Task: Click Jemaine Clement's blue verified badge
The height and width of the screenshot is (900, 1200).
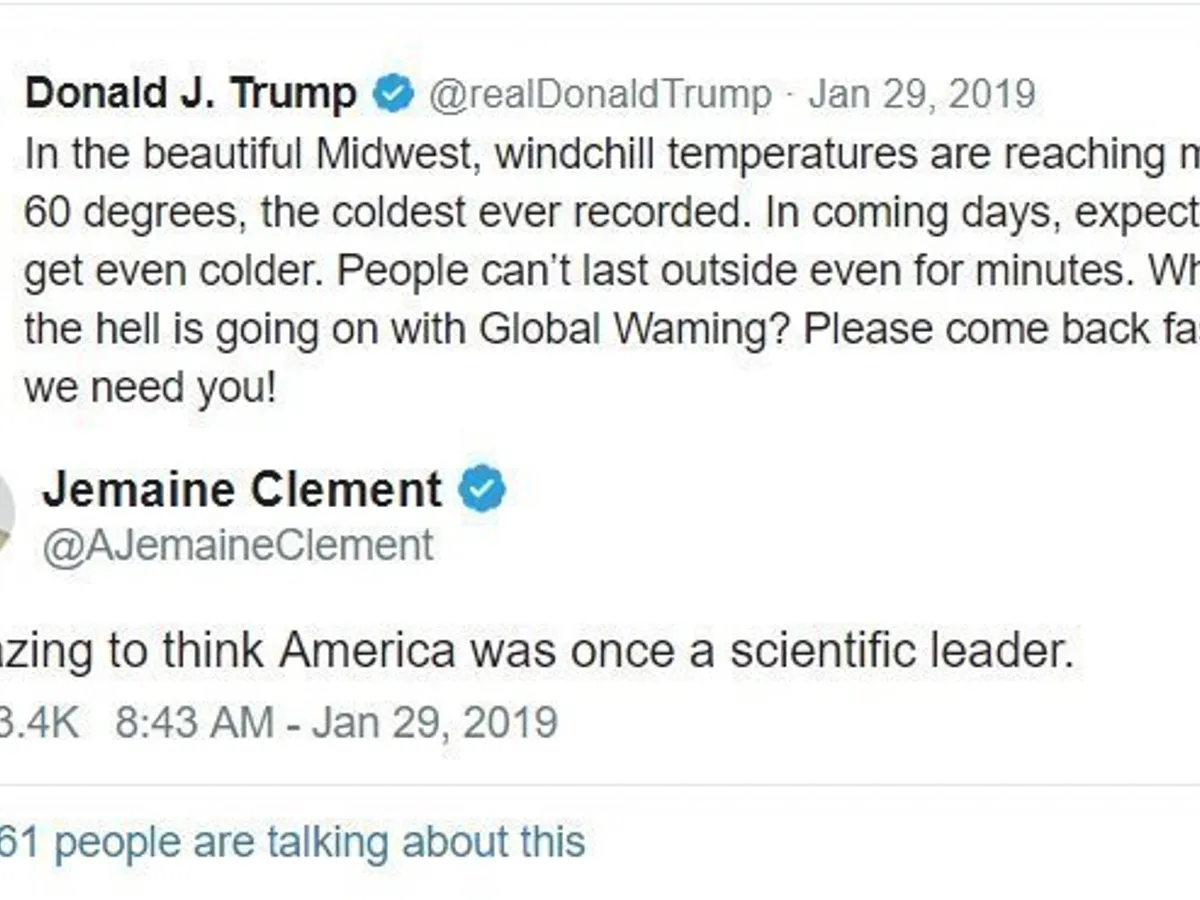Action: pos(482,490)
